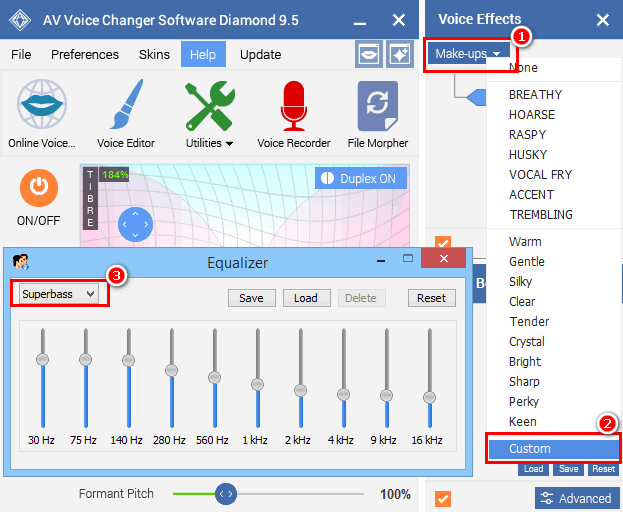Toggle the orange checkbox beside Advanced
The image size is (623, 512).
[443, 499]
